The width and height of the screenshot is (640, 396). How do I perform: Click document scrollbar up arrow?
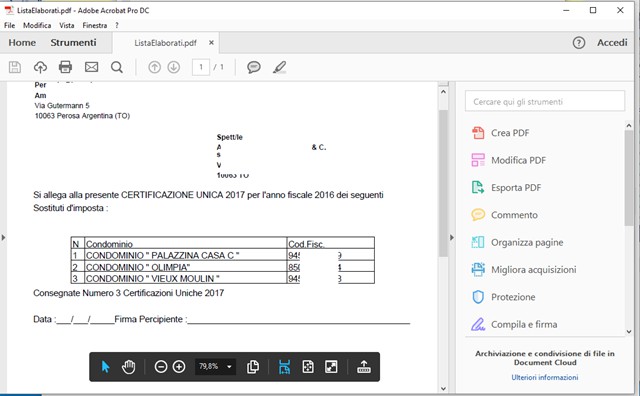pyautogui.click(x=443, y=92)
